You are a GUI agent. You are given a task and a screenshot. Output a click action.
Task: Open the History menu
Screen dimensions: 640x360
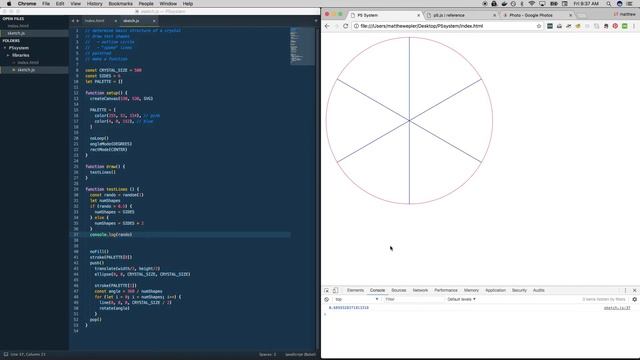coord(94,4)
